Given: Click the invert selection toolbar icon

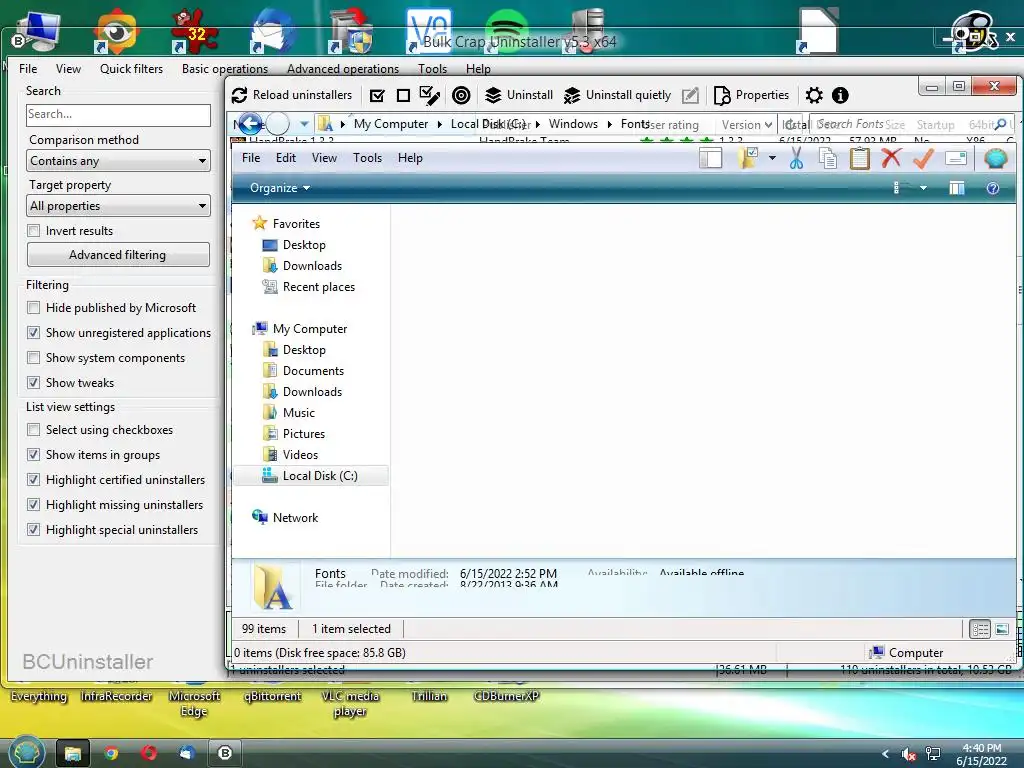Looking at the screenshot, I should point(430,96).
